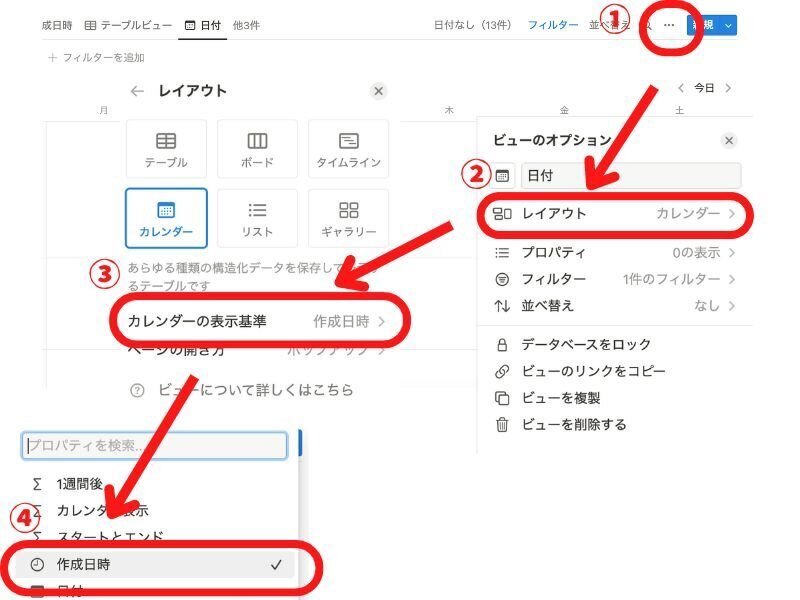Screen dimensions: 800x600
Task: Open the プロパティ option row
Action: click(614, 253)
